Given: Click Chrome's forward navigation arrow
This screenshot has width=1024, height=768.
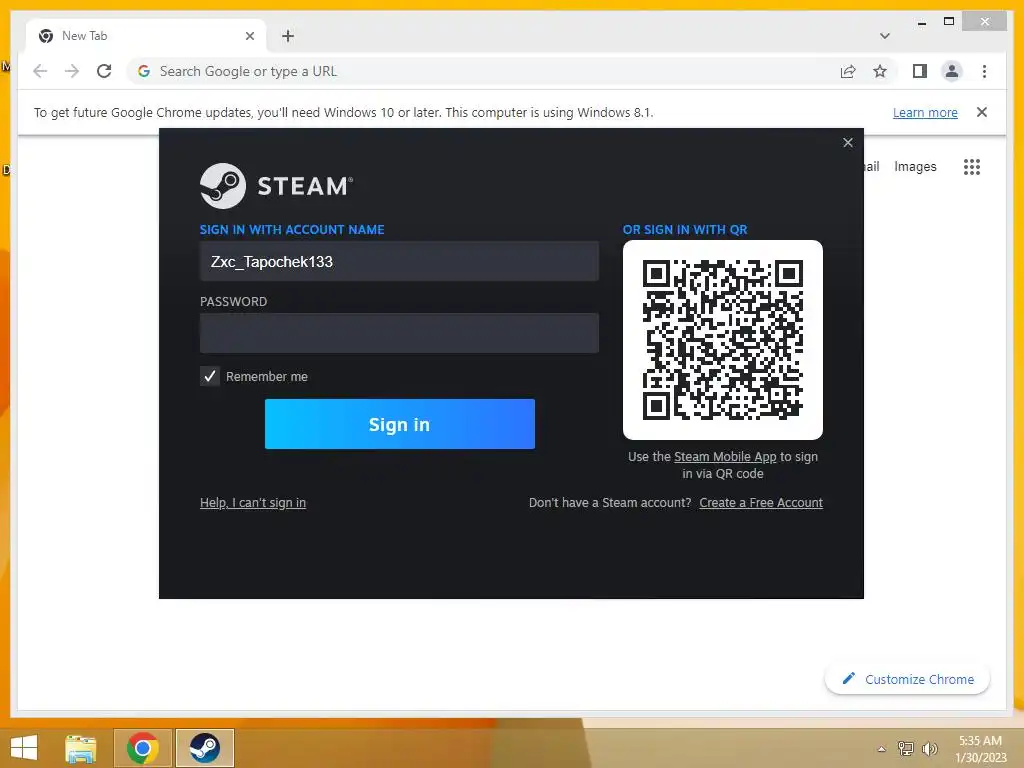Looking at the screenshot, I should click(x=72, y=71).
